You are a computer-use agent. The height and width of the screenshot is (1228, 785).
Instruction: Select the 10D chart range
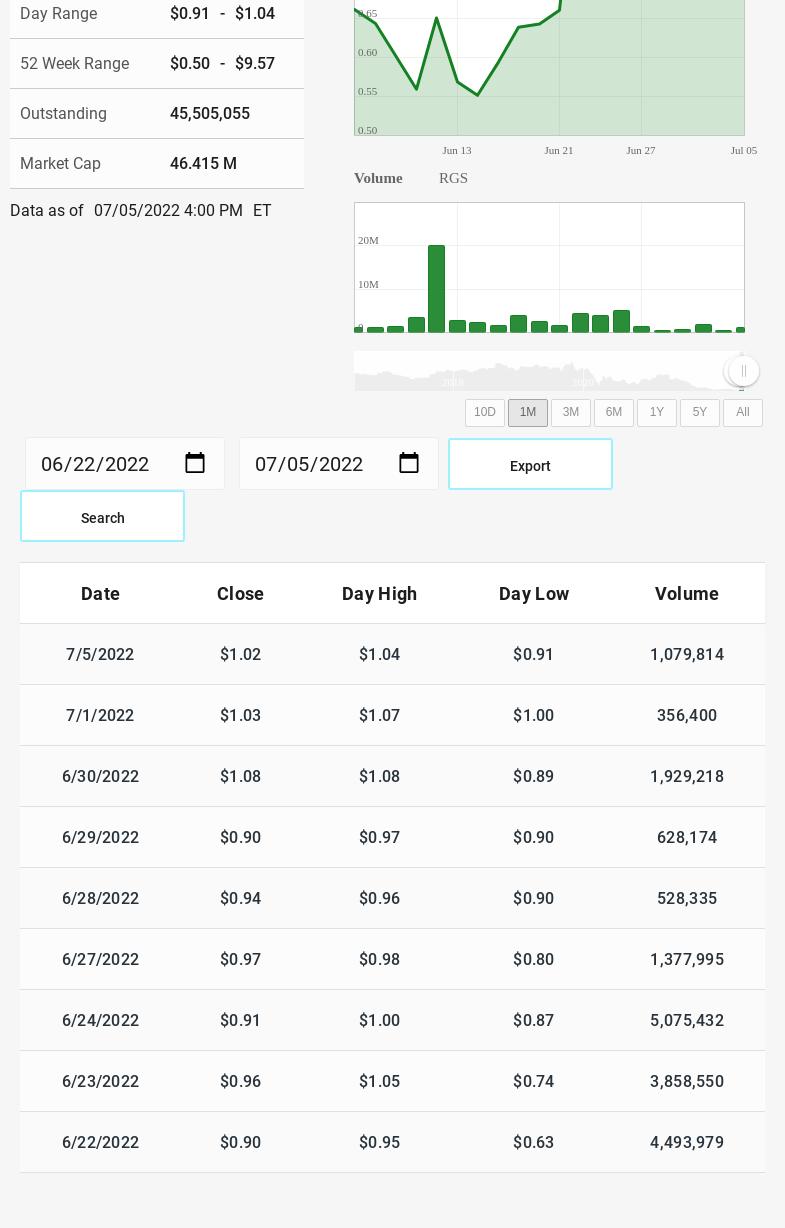pyautogui.click(x=485, y=413)
